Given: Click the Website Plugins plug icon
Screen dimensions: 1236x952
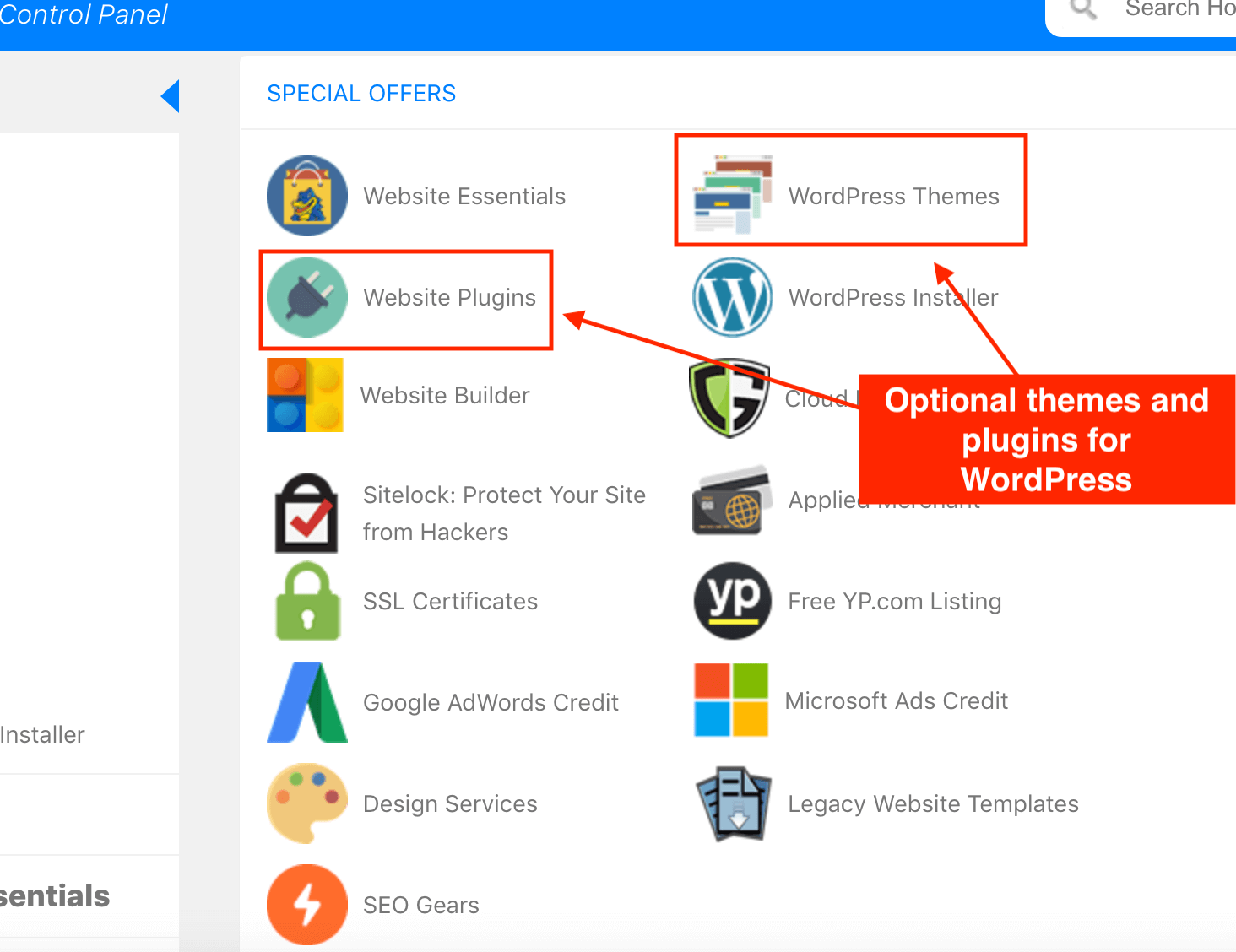Looking at the screenshot, I should [306, 299].
